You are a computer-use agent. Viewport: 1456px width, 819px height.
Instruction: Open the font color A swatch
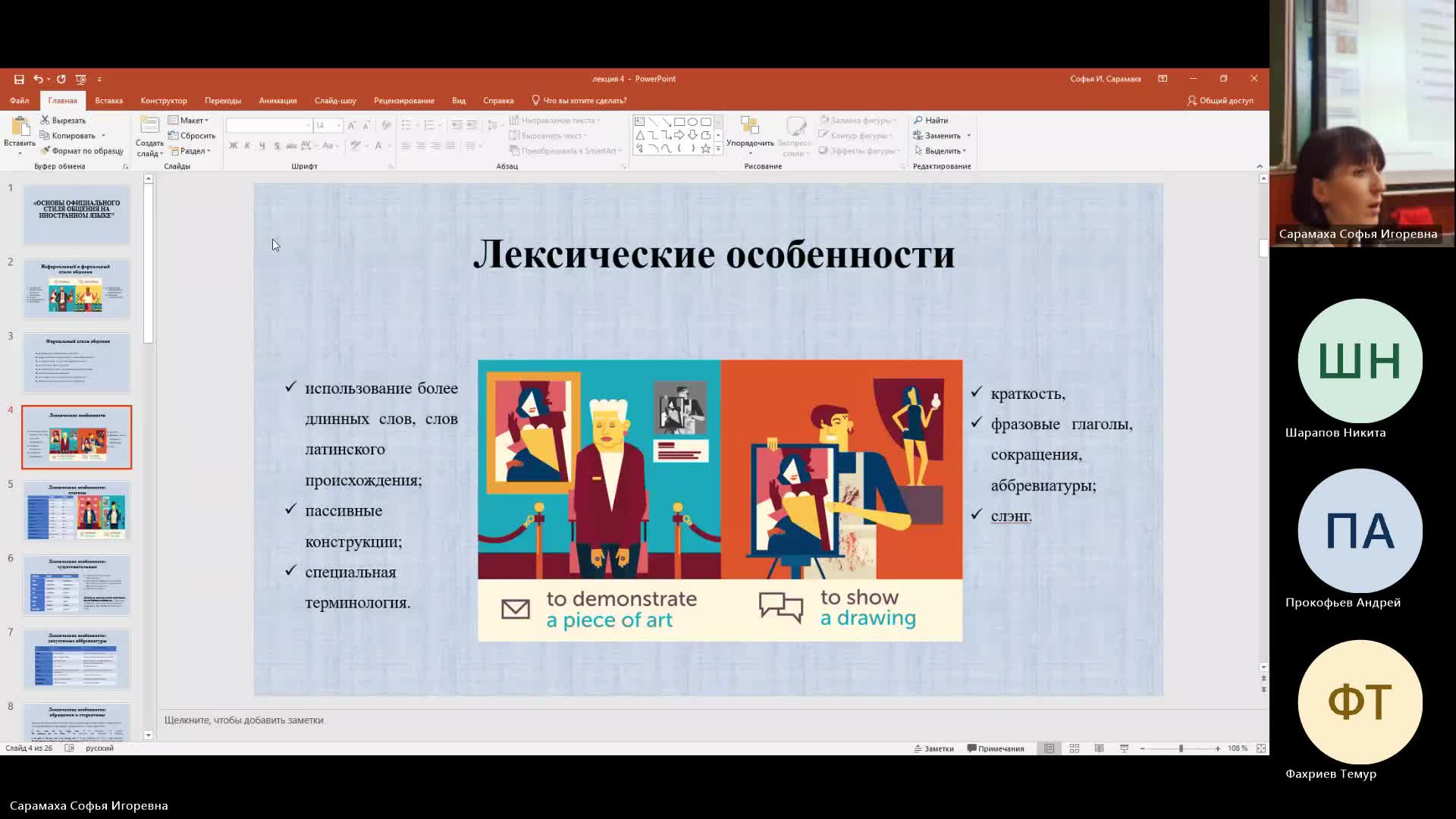(x=378, y=146)
